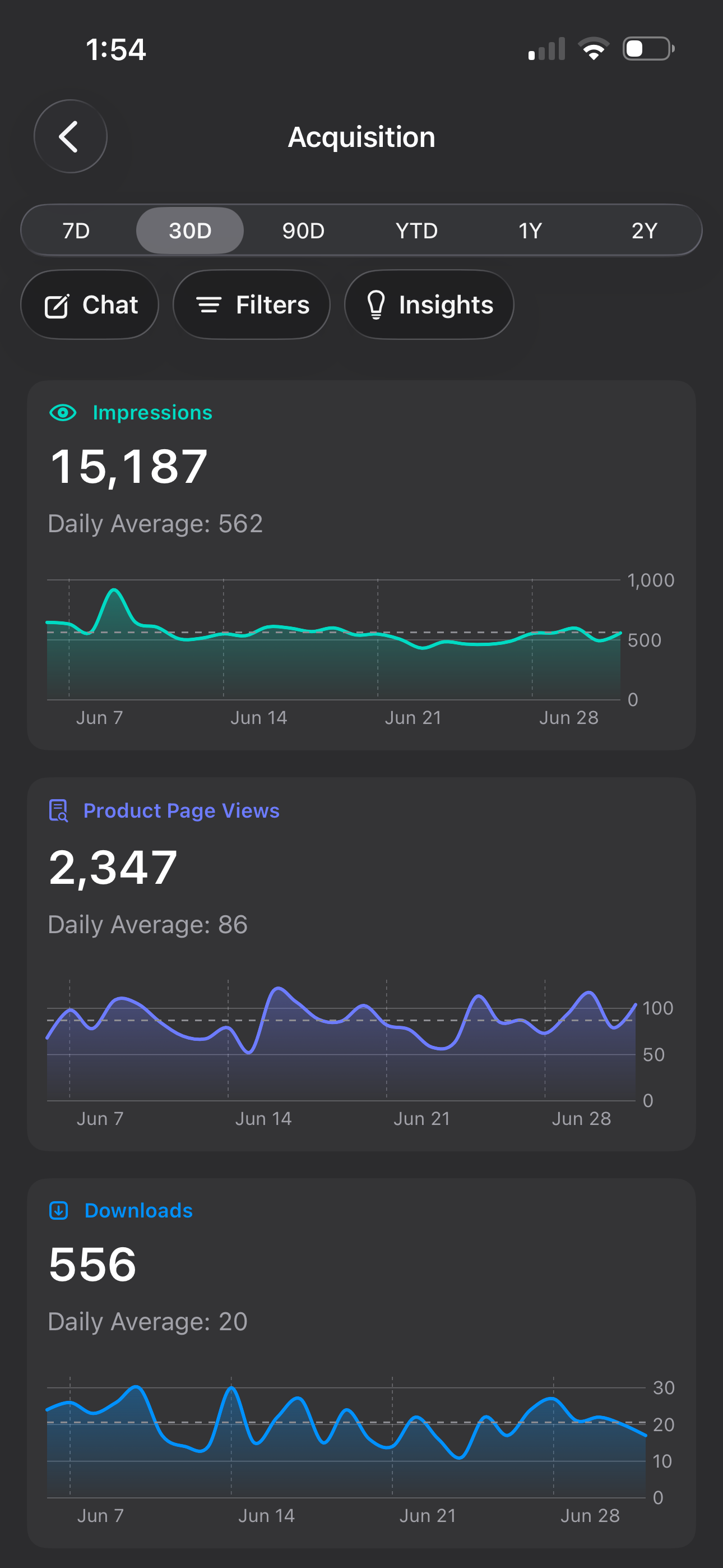
Task: Tap 'Daily Average: 562' text
Action: (155, 524)
